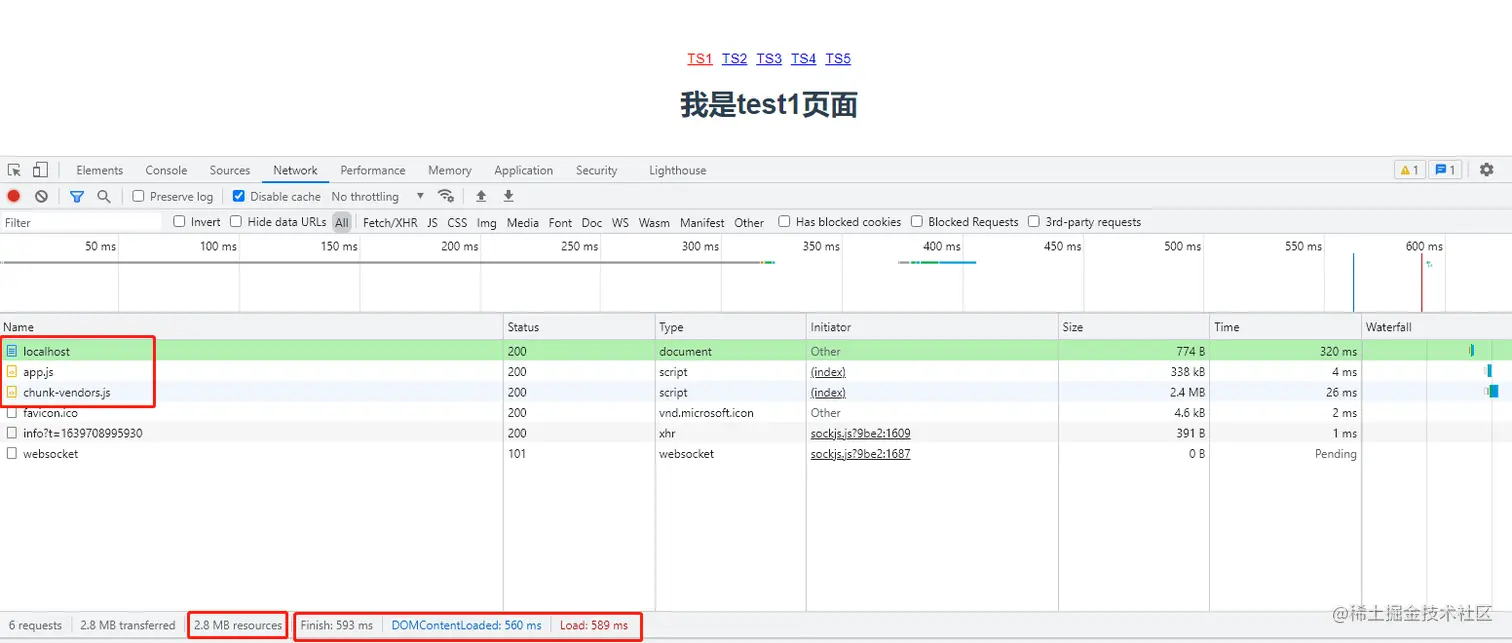The image size is (1512, 643).
Task: Sort requests by the Name column header
Action: click(251, 327)
